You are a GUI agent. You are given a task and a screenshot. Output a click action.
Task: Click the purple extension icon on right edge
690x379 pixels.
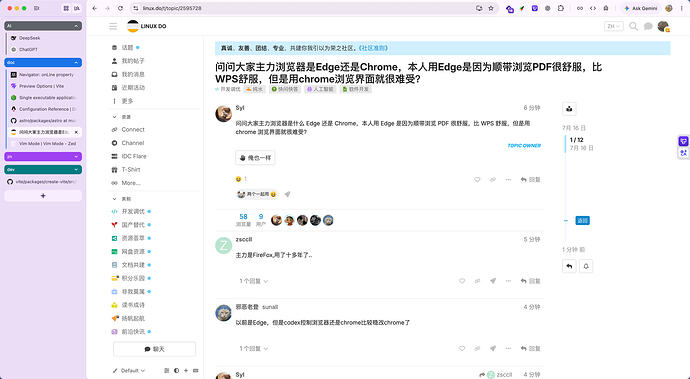click(683, 141)
